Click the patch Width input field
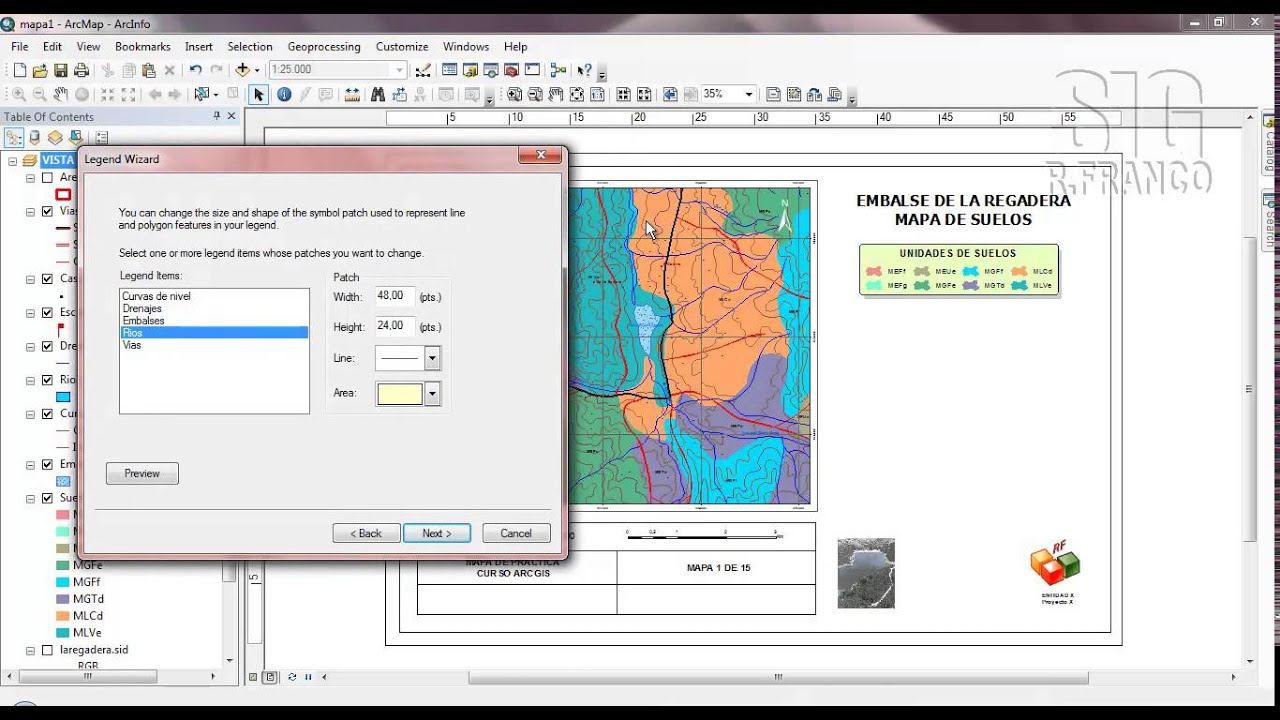The height and width of the screenshot is (720, 1280). coord(395,296)
